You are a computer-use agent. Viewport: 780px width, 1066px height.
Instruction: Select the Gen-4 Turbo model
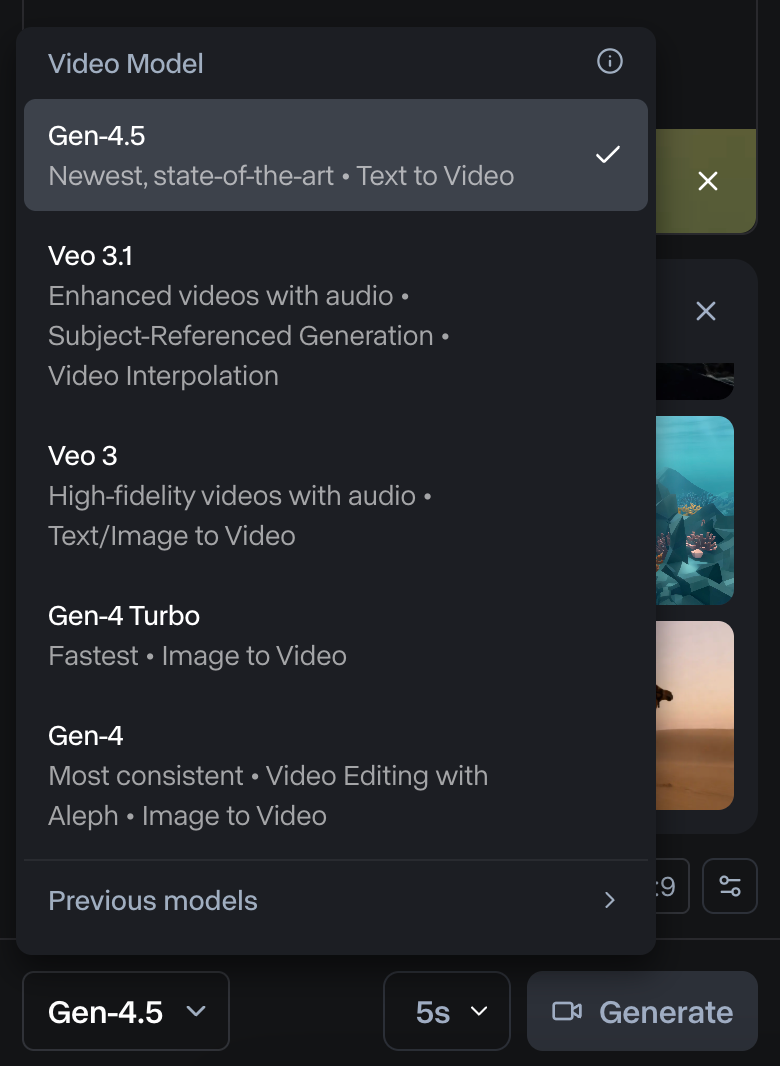pos(300,635)
